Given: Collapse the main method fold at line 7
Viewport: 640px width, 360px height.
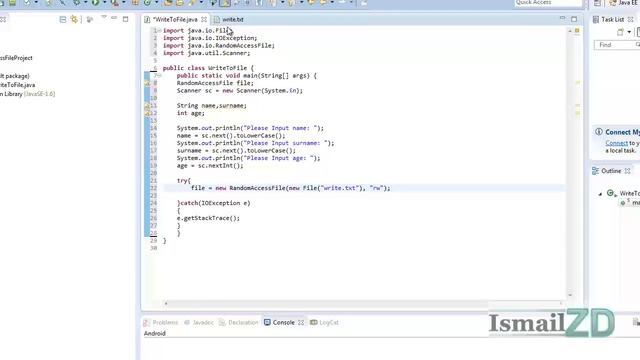Looking at the screenshot, I should click(x=159, y=76).
